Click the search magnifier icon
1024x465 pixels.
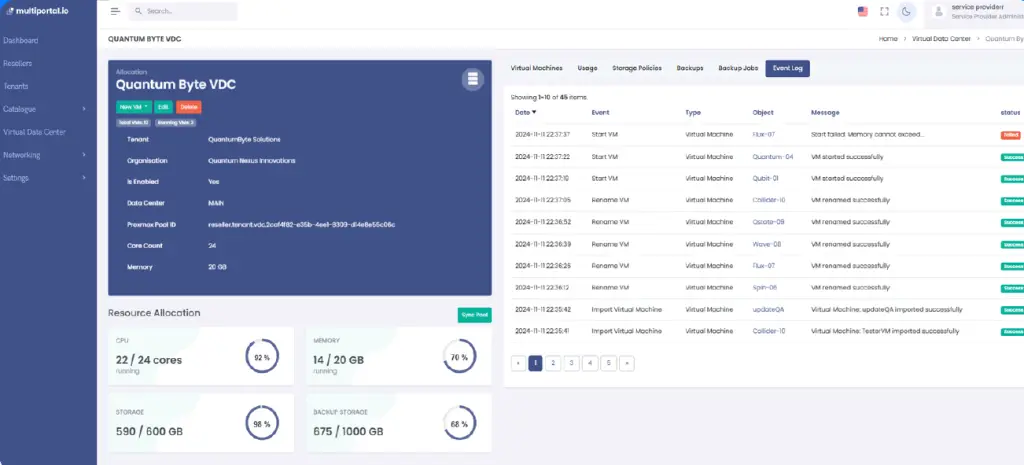138,11
